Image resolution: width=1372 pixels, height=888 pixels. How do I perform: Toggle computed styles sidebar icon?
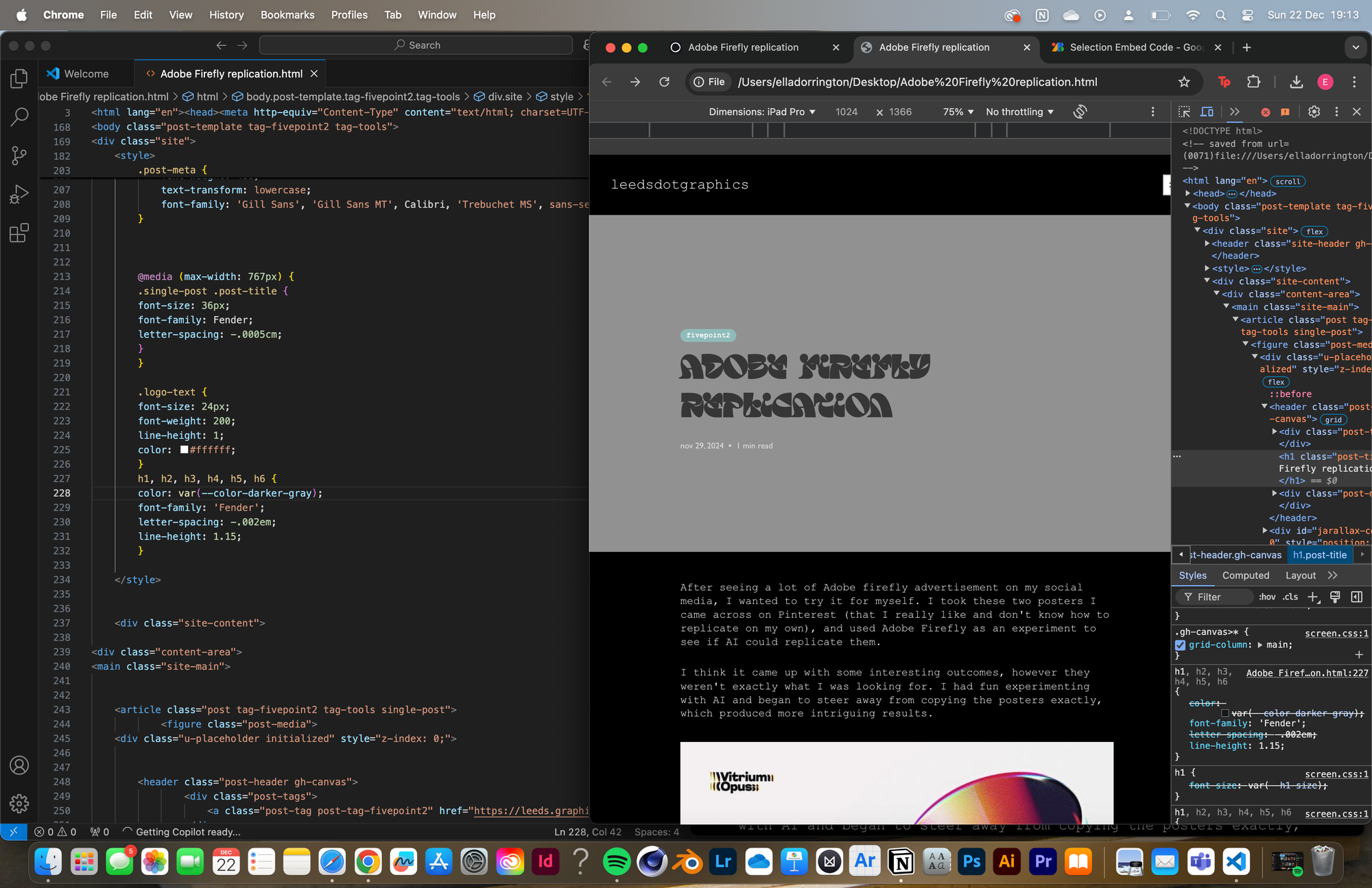[1357, 597]
